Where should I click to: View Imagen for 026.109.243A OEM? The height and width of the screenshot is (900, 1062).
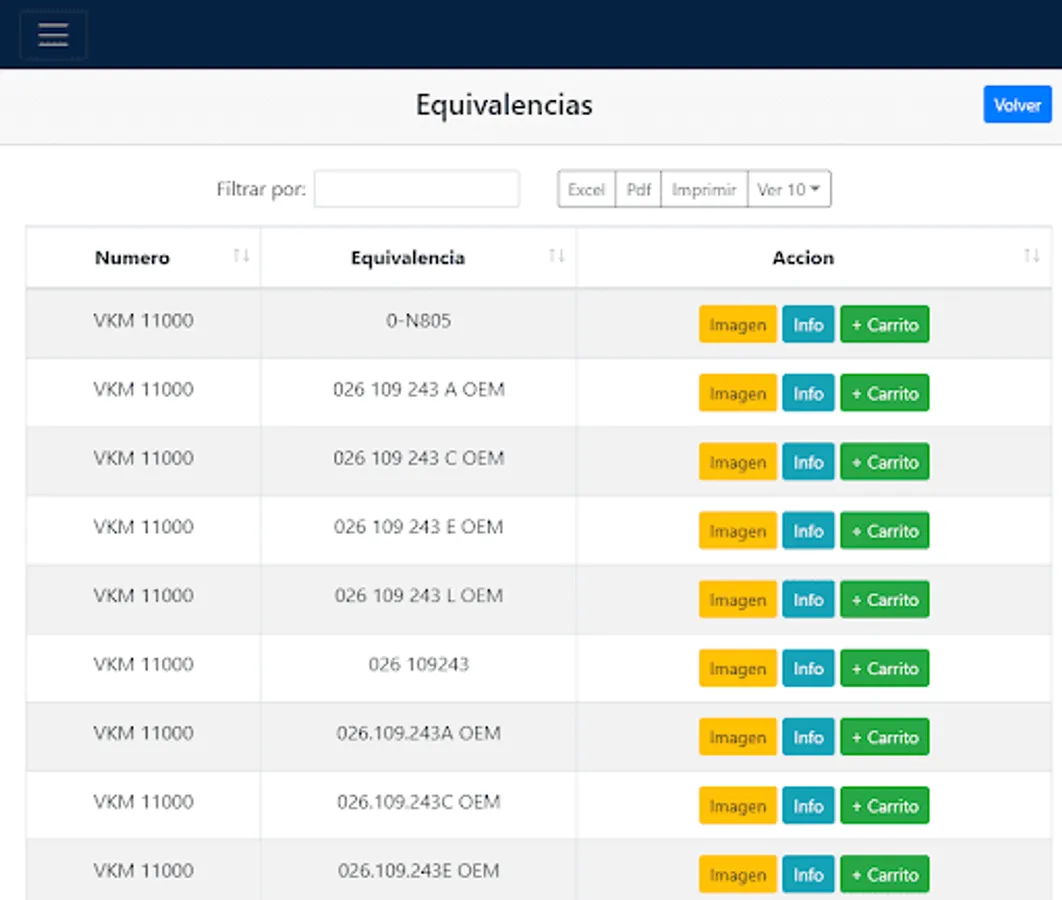click(x=738, y=737)
